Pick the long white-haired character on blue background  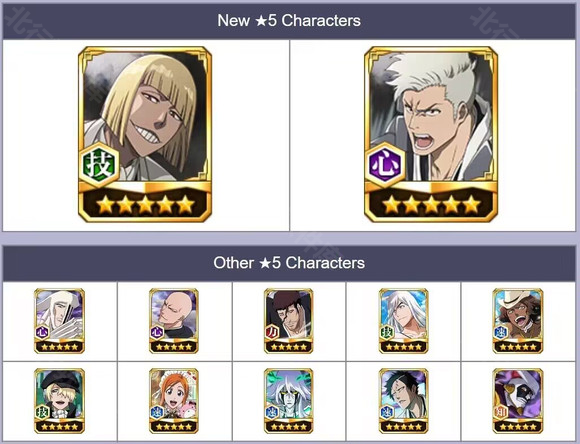click(x=404, y=321)
